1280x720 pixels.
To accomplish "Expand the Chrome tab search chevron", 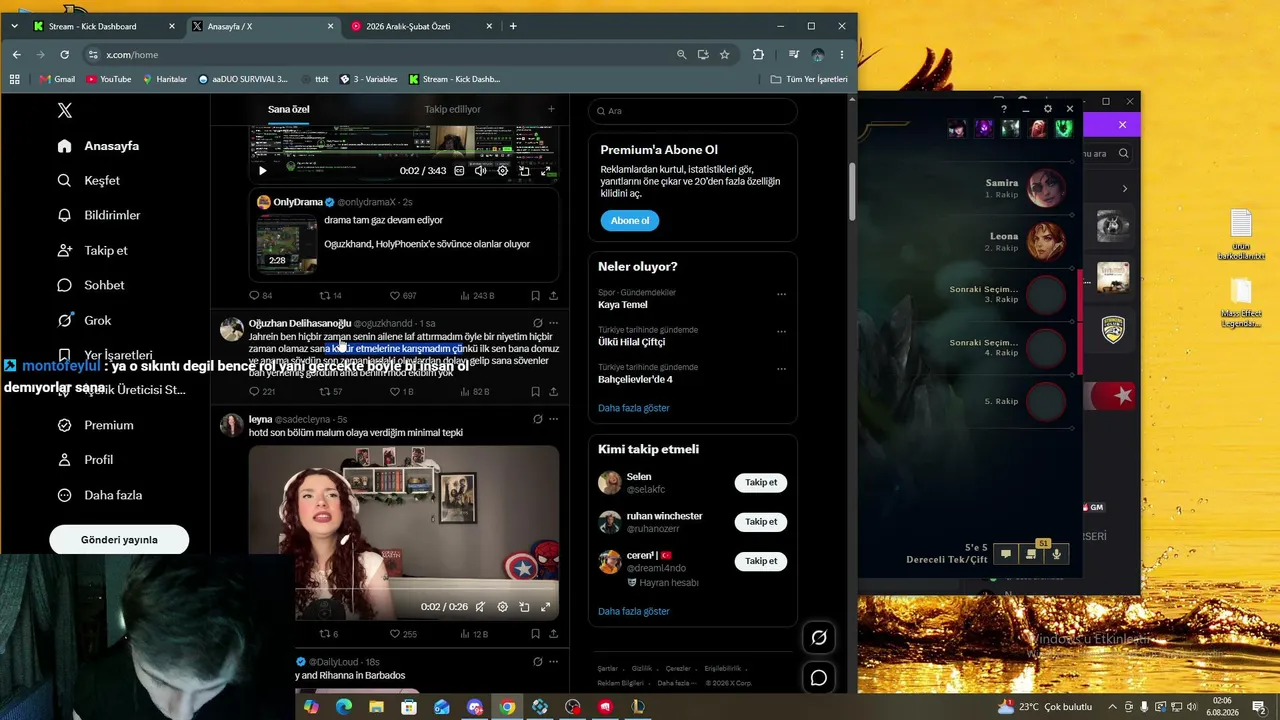I will click(x=14, y=26).
